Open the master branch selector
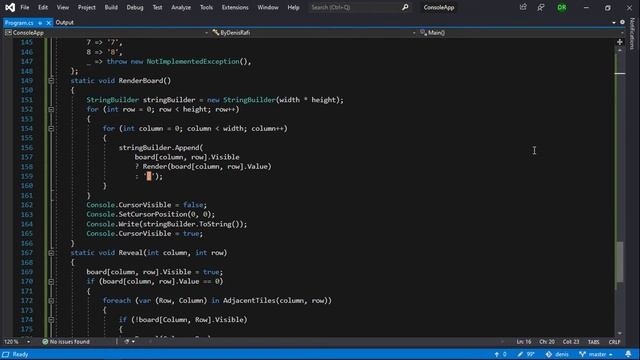Viewport: 640px width, 360px height. (596, 354)
